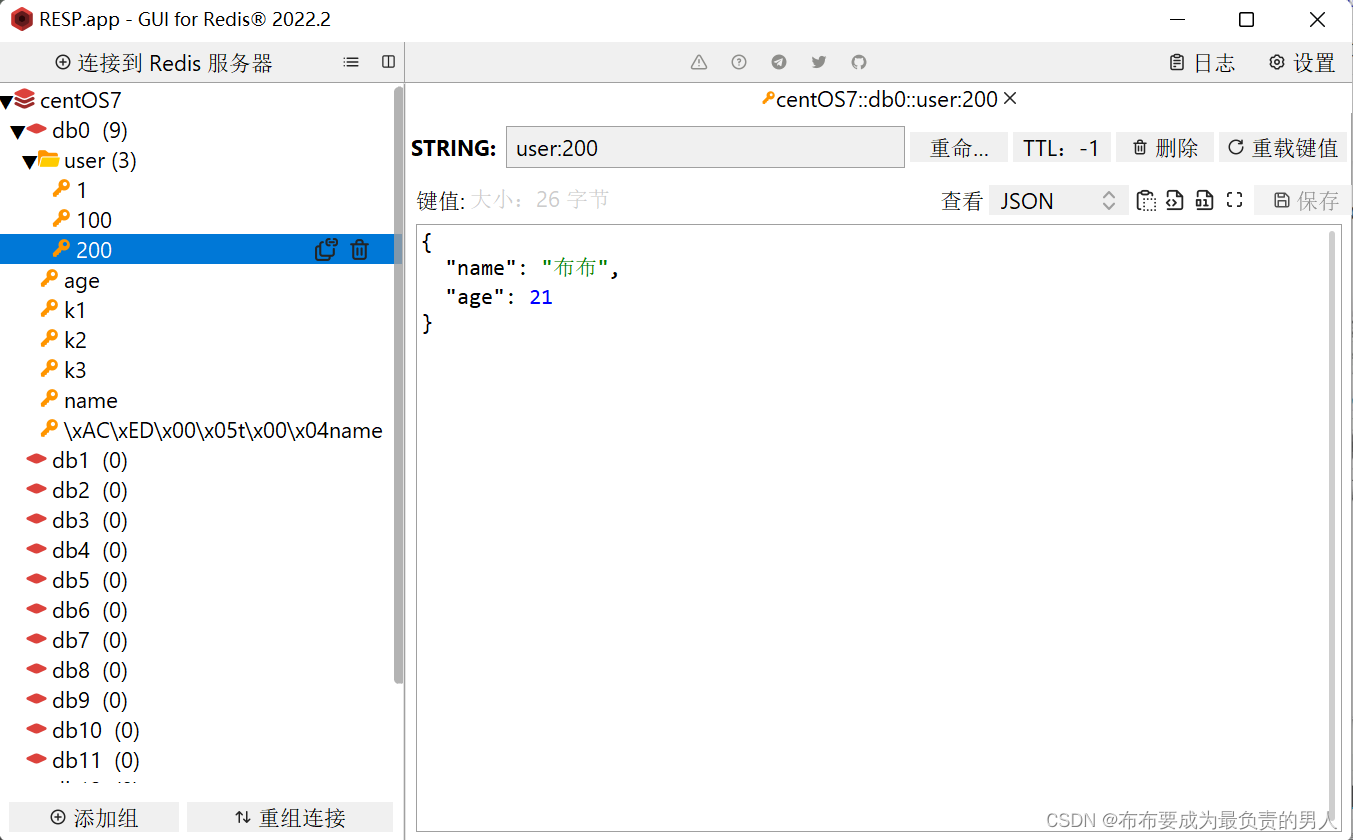This screenshot has height=840, width=1353.
Task: Open the GitHub icon in toolbar
Action: click(x=859, y=62)
